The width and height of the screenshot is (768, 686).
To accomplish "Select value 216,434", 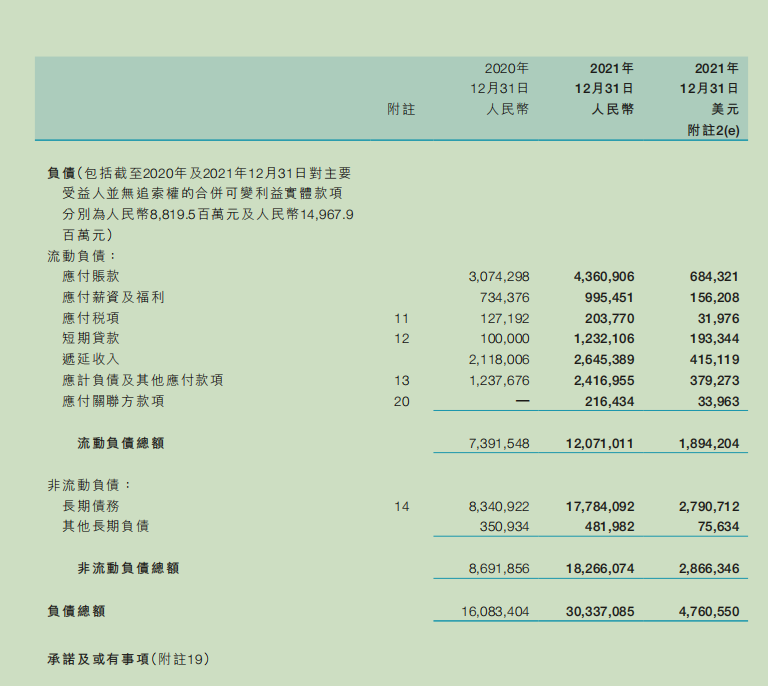I will (610, 402).
